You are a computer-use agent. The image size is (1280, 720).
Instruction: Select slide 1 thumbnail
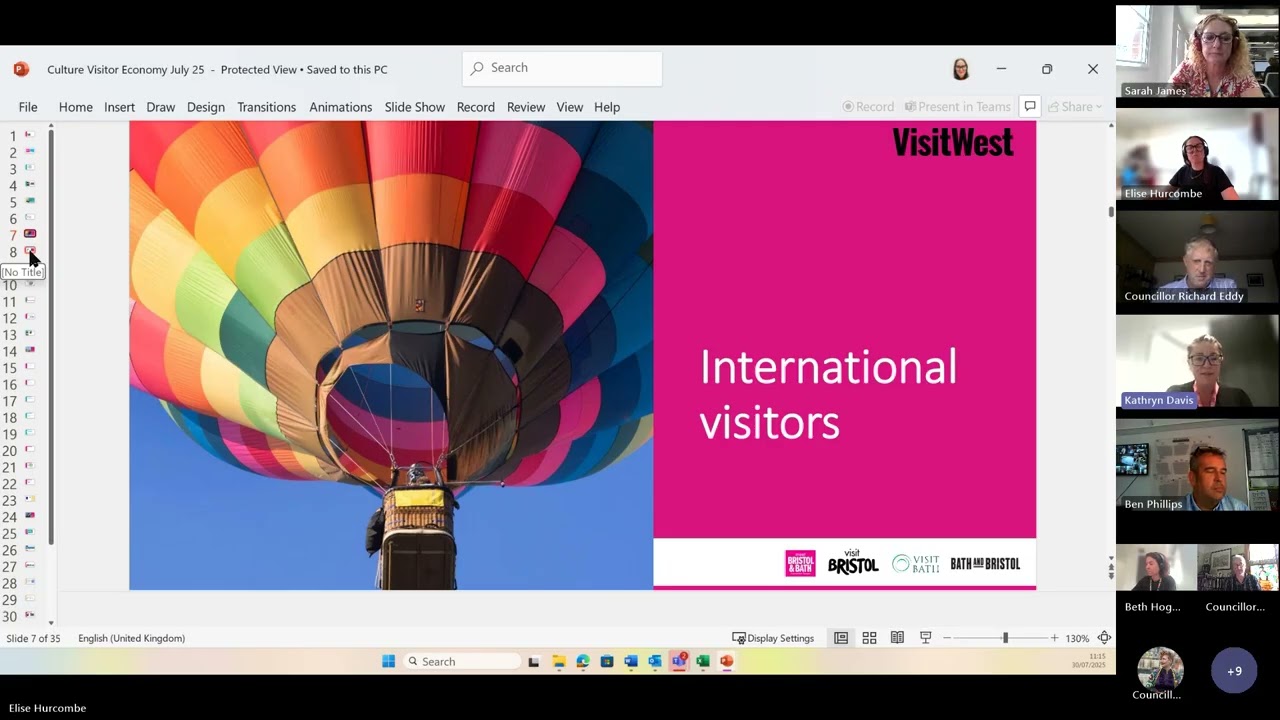29,135
